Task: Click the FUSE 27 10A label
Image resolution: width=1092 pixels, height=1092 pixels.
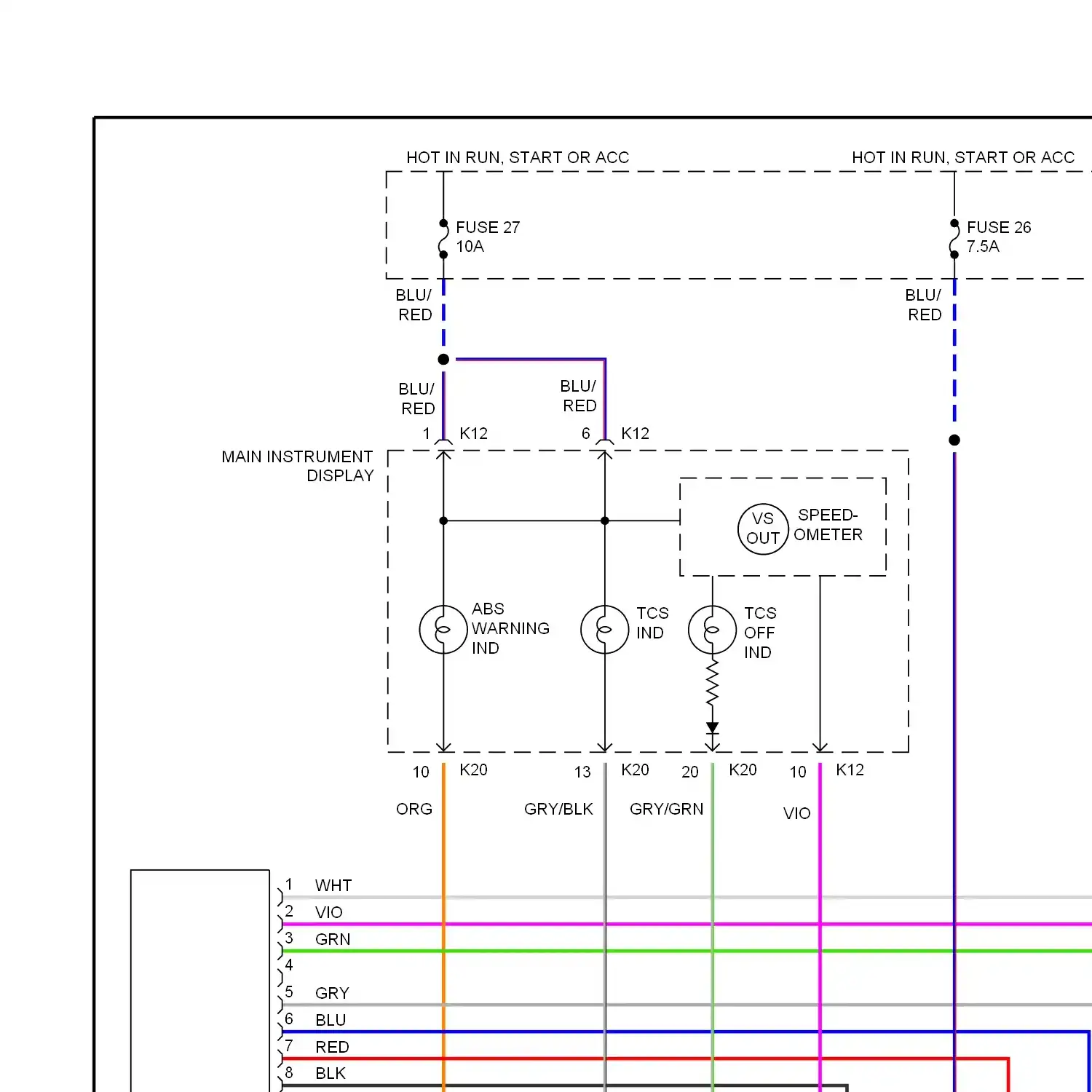Action: point(488,237)
